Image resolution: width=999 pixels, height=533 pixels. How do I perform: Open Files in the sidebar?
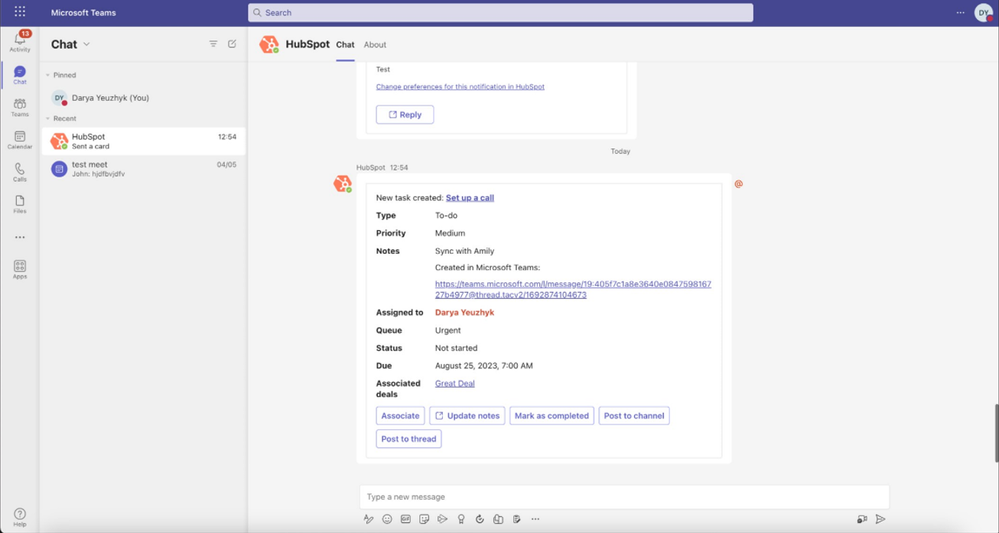[x=20, y=204]
